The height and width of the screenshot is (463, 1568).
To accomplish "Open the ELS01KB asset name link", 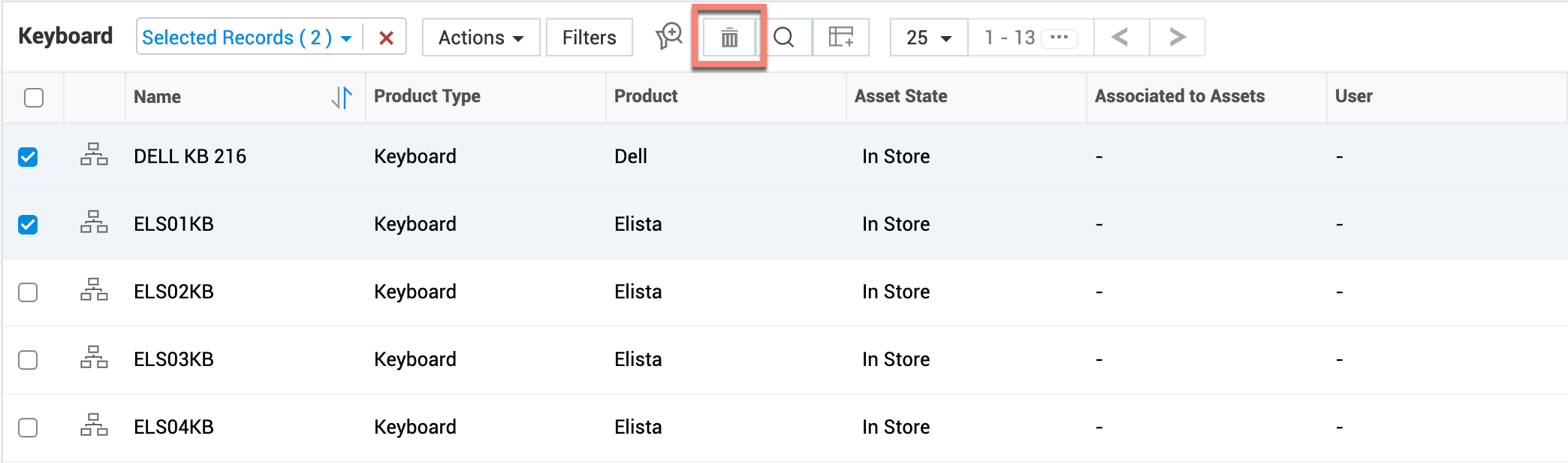I will click(x=173, y=224).
